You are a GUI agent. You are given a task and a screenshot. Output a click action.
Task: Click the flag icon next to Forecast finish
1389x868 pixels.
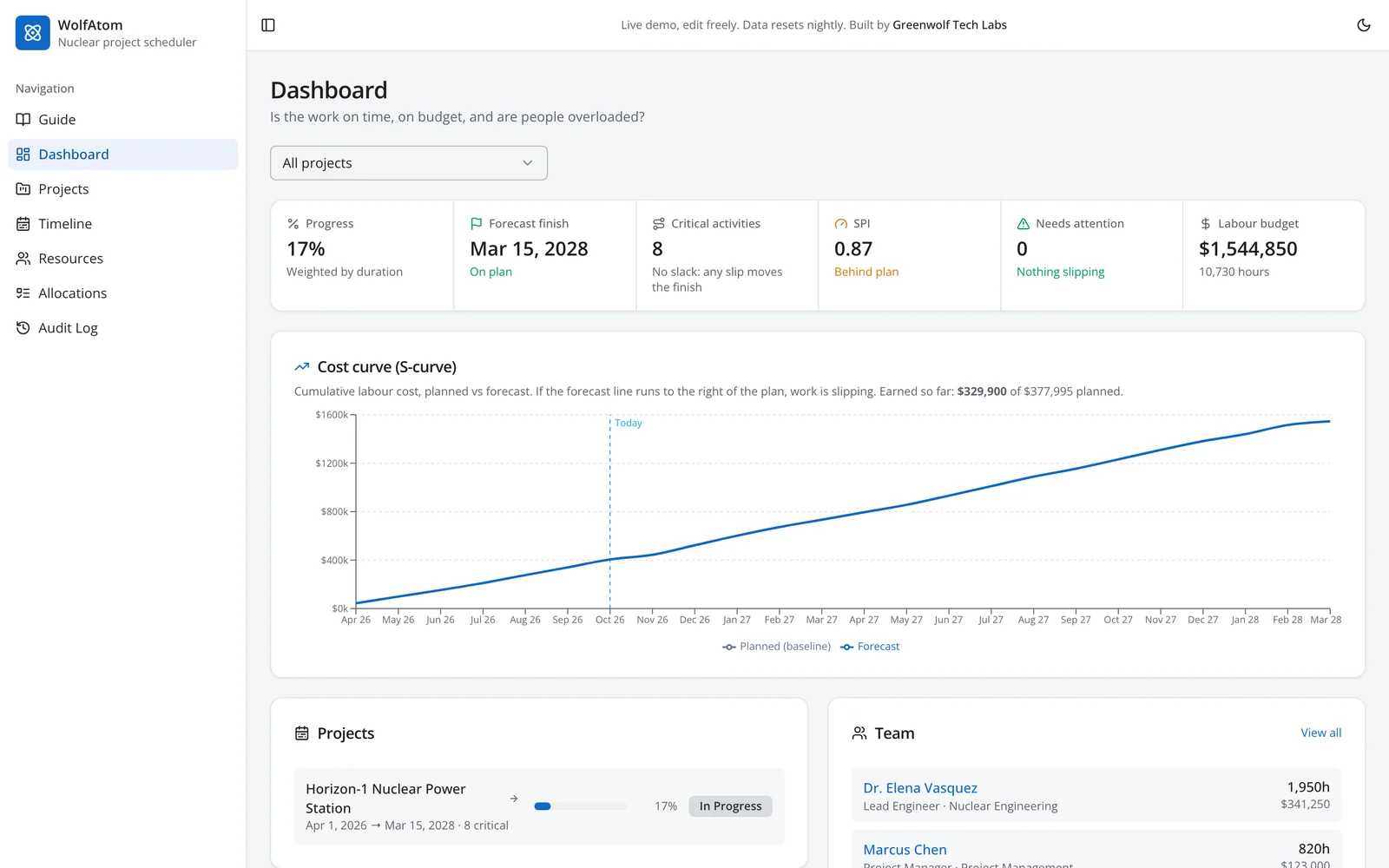point(476,224)
